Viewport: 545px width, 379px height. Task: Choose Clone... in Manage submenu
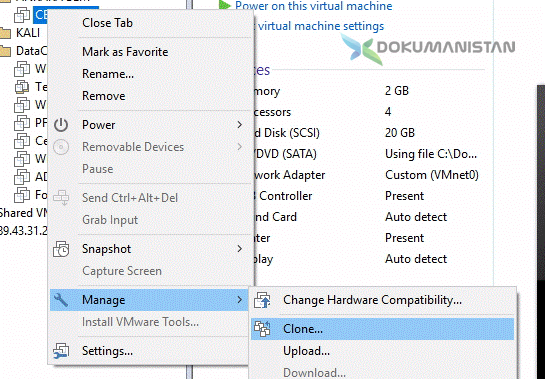[x=303, y=329]
